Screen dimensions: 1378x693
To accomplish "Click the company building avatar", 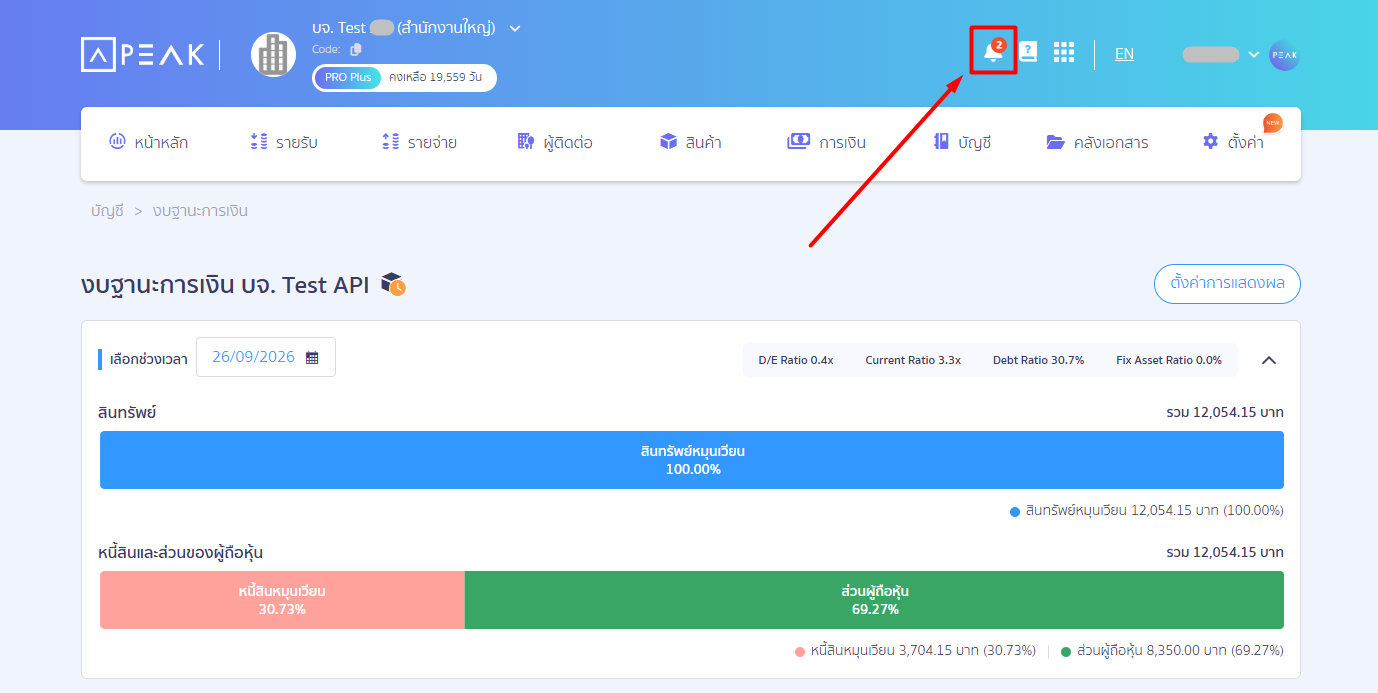I will 273,54.
